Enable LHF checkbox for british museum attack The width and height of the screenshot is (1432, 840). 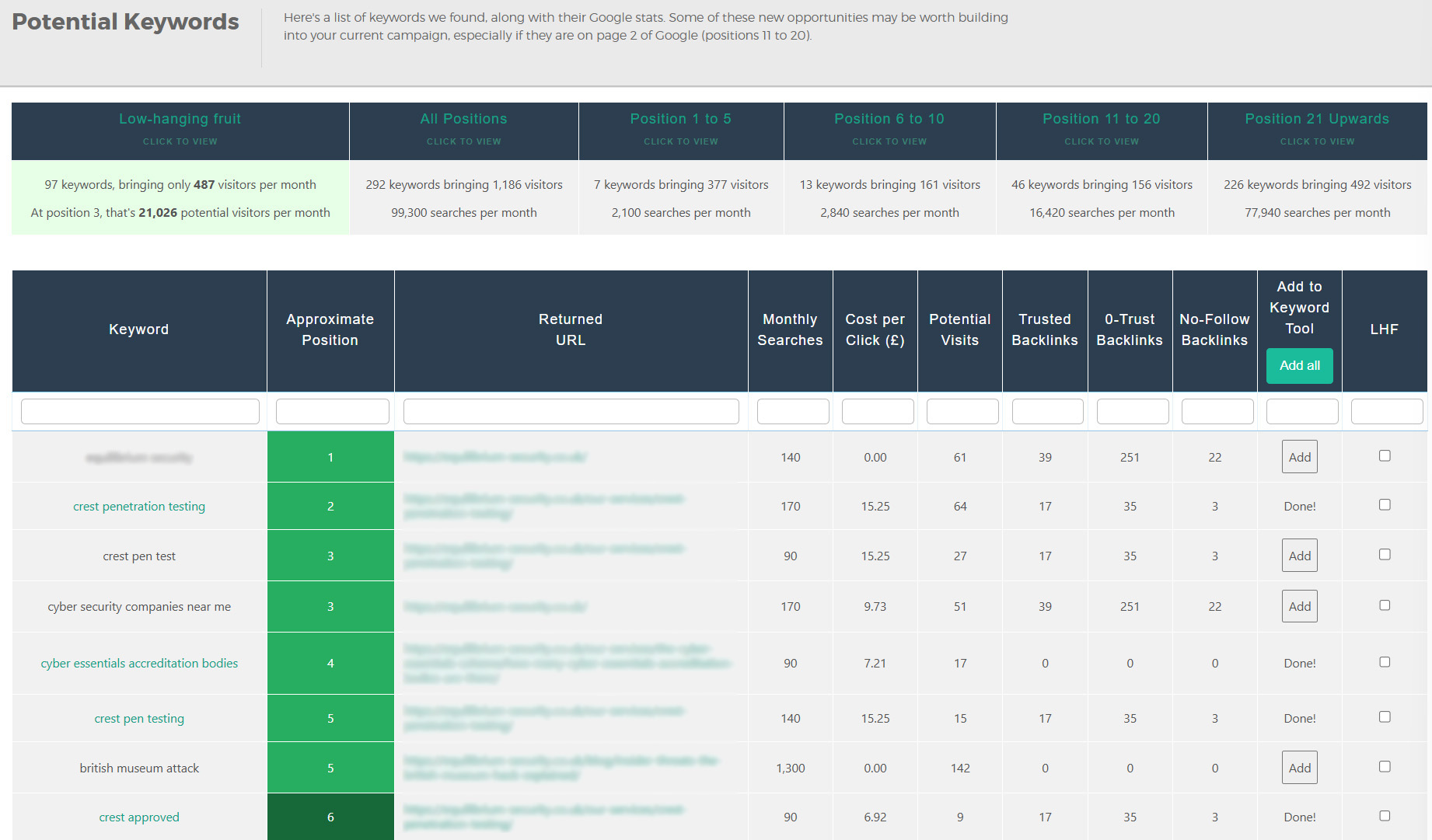point(1385,767)
